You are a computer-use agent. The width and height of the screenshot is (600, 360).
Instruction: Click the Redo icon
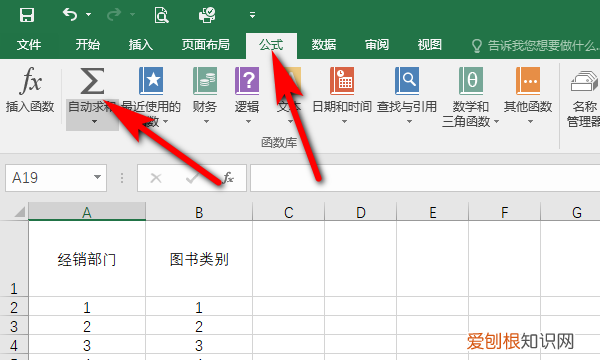coord(114,15)
